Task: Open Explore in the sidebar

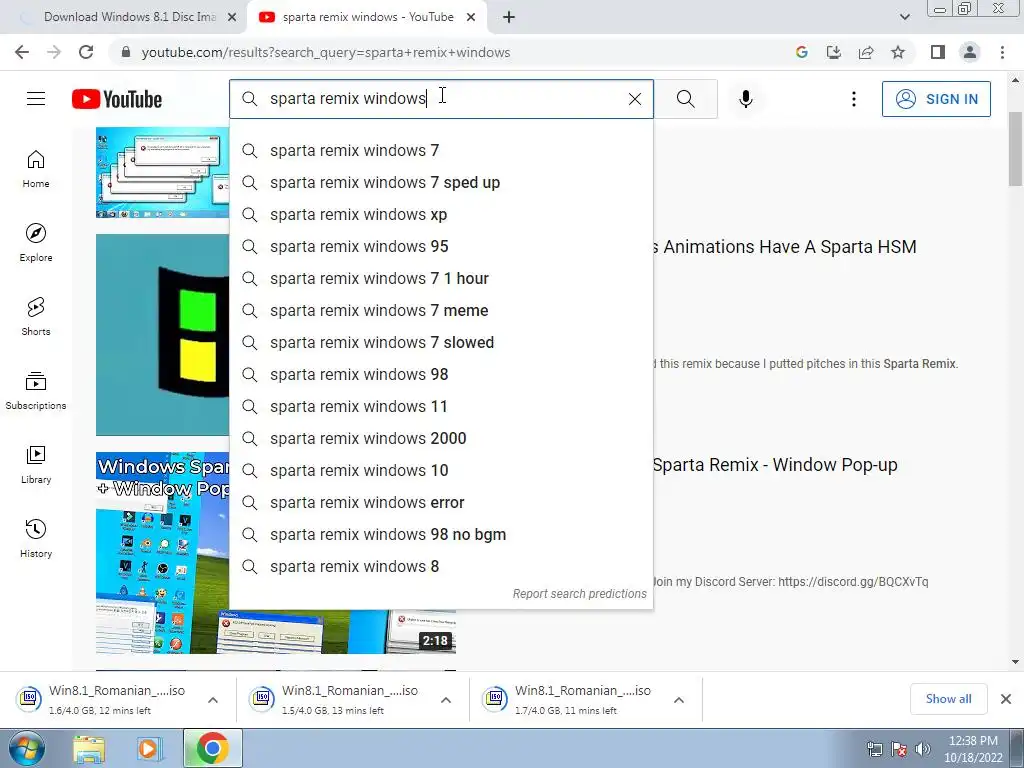Action: click(x=36, y=243)
